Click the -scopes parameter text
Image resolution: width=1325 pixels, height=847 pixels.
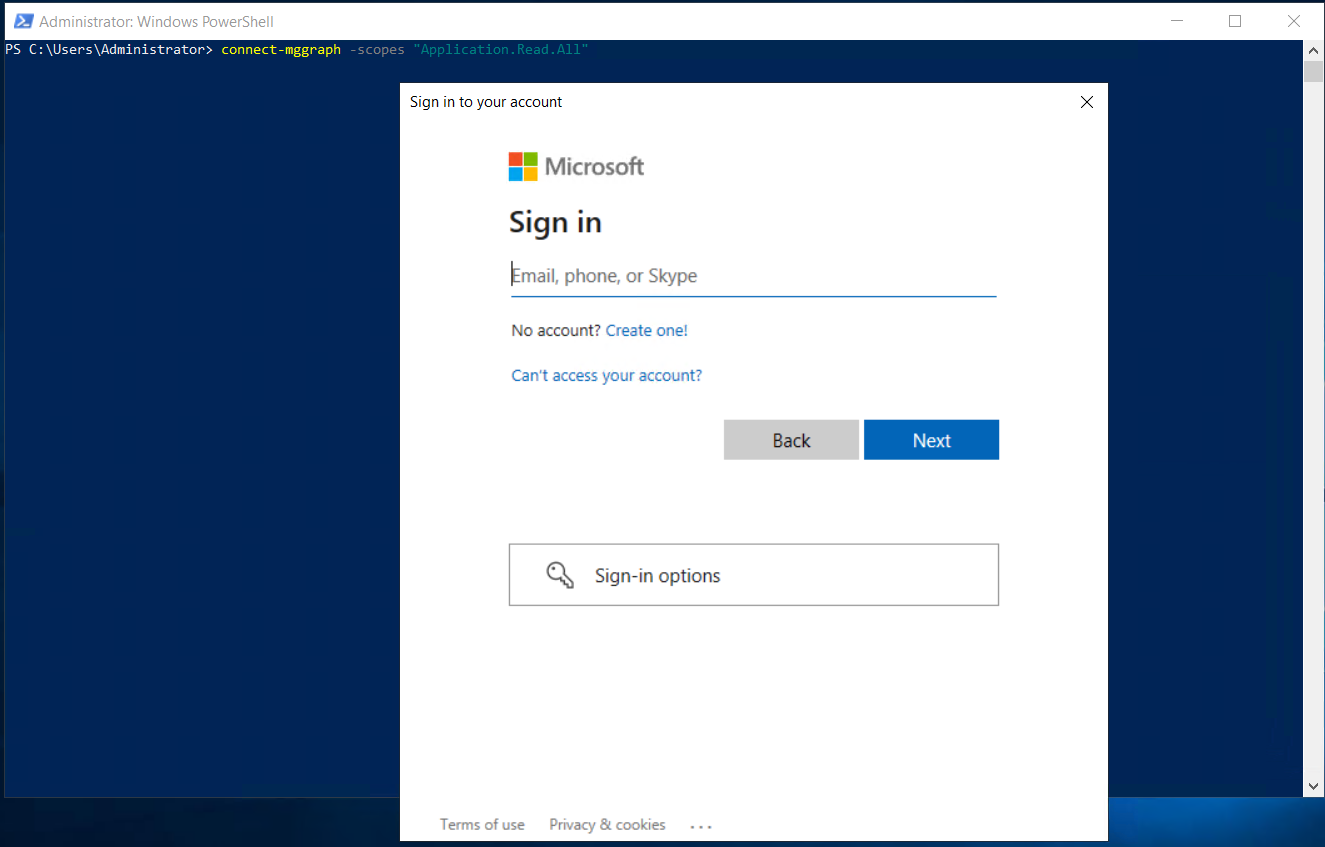point(377,50)
